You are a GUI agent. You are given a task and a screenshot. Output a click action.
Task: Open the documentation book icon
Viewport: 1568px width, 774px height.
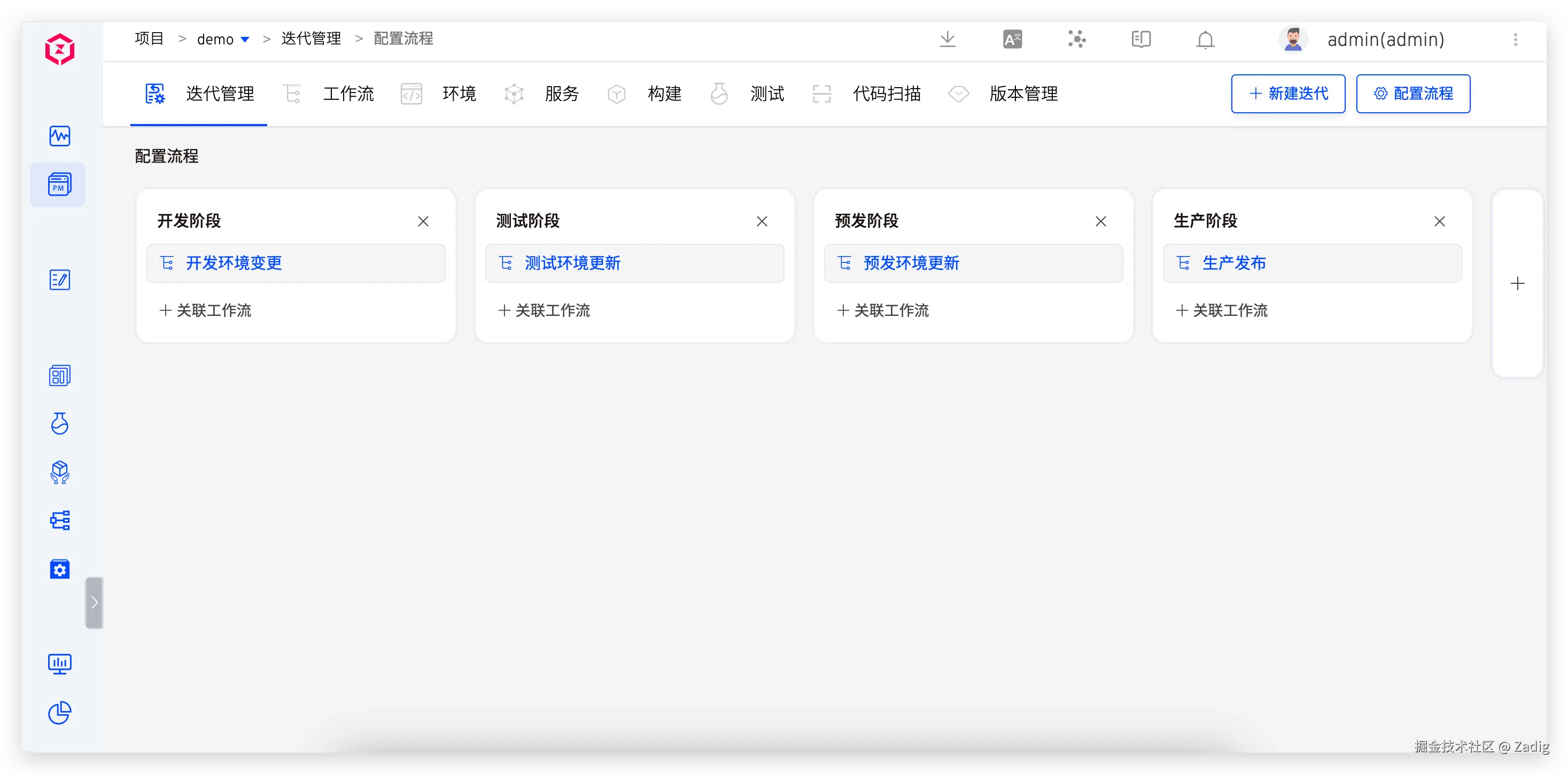[1140, 40]
